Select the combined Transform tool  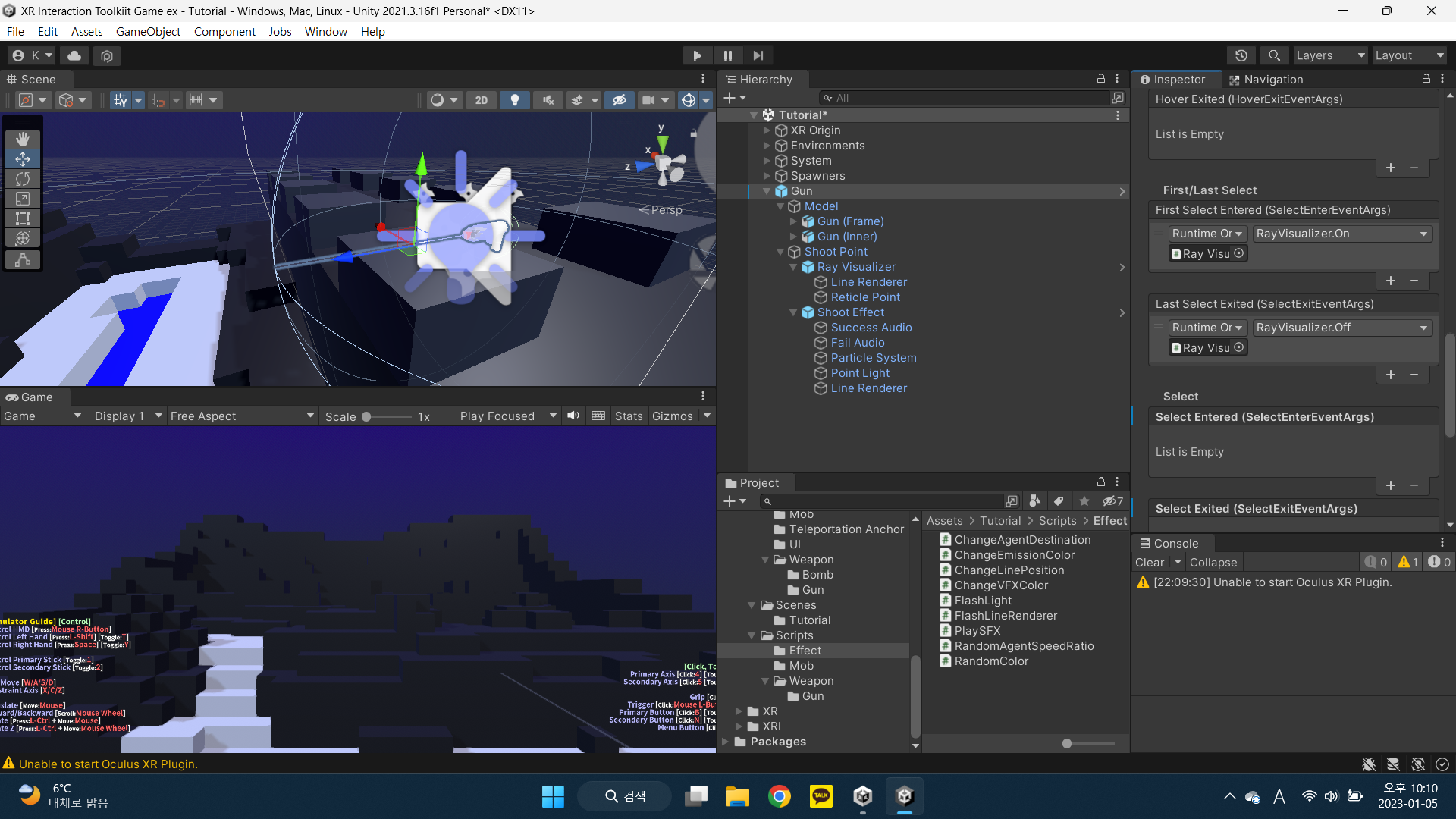click(x=23, y=238)
